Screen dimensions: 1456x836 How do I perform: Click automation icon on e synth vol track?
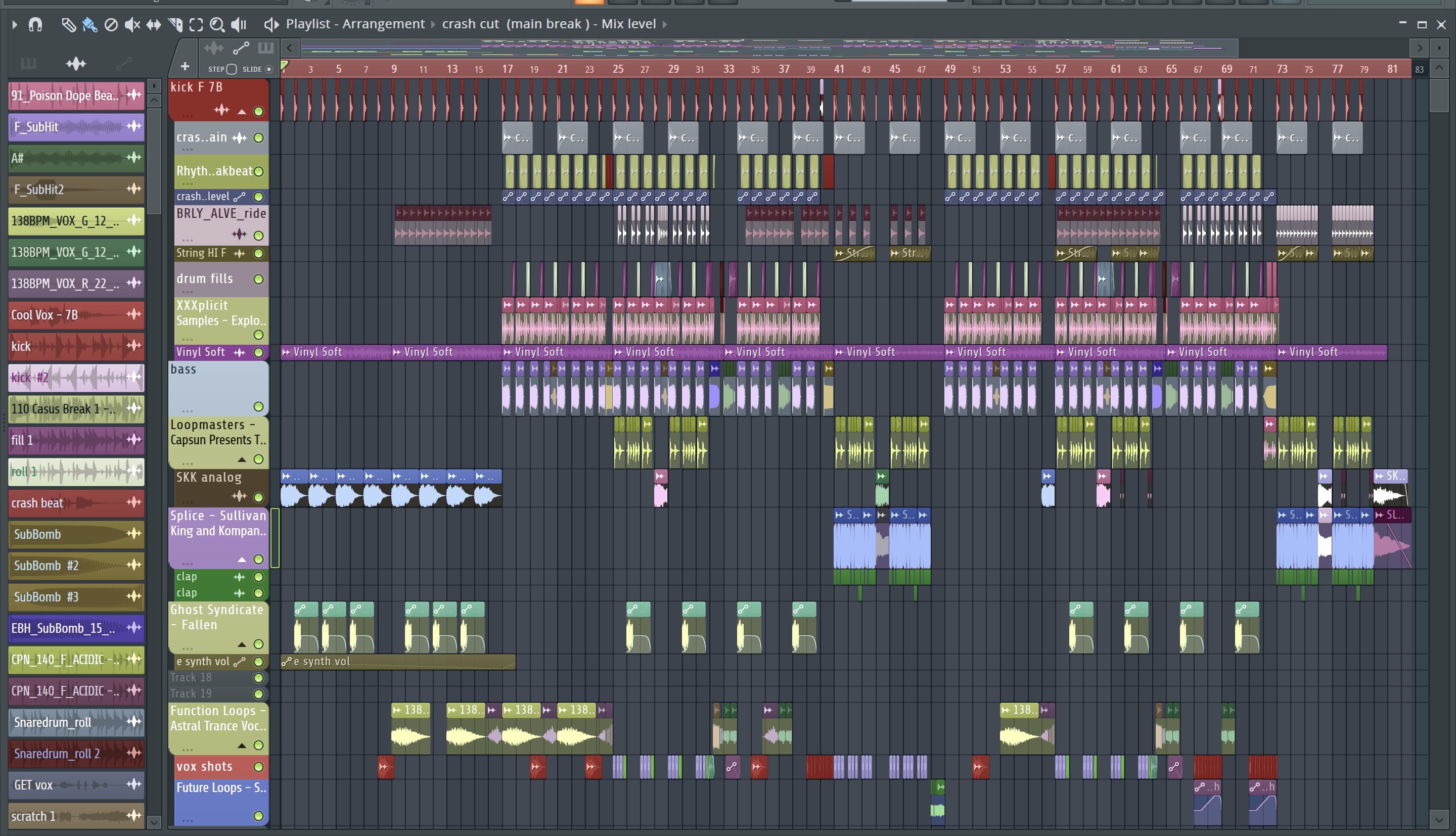click(239, 662)
